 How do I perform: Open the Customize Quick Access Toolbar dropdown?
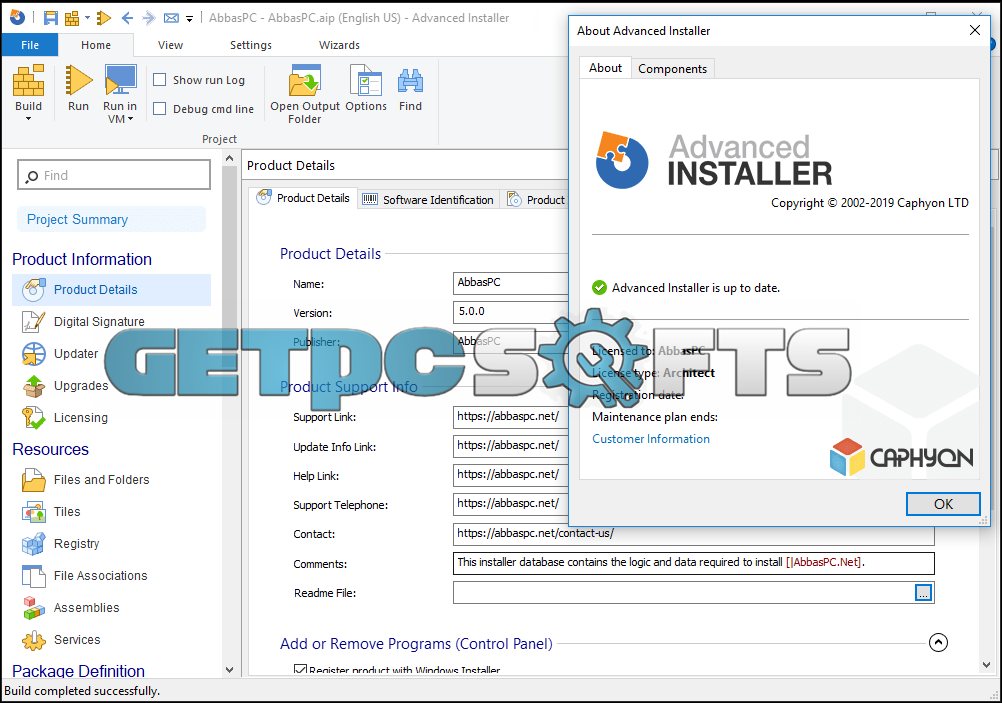tap(190, 19)
